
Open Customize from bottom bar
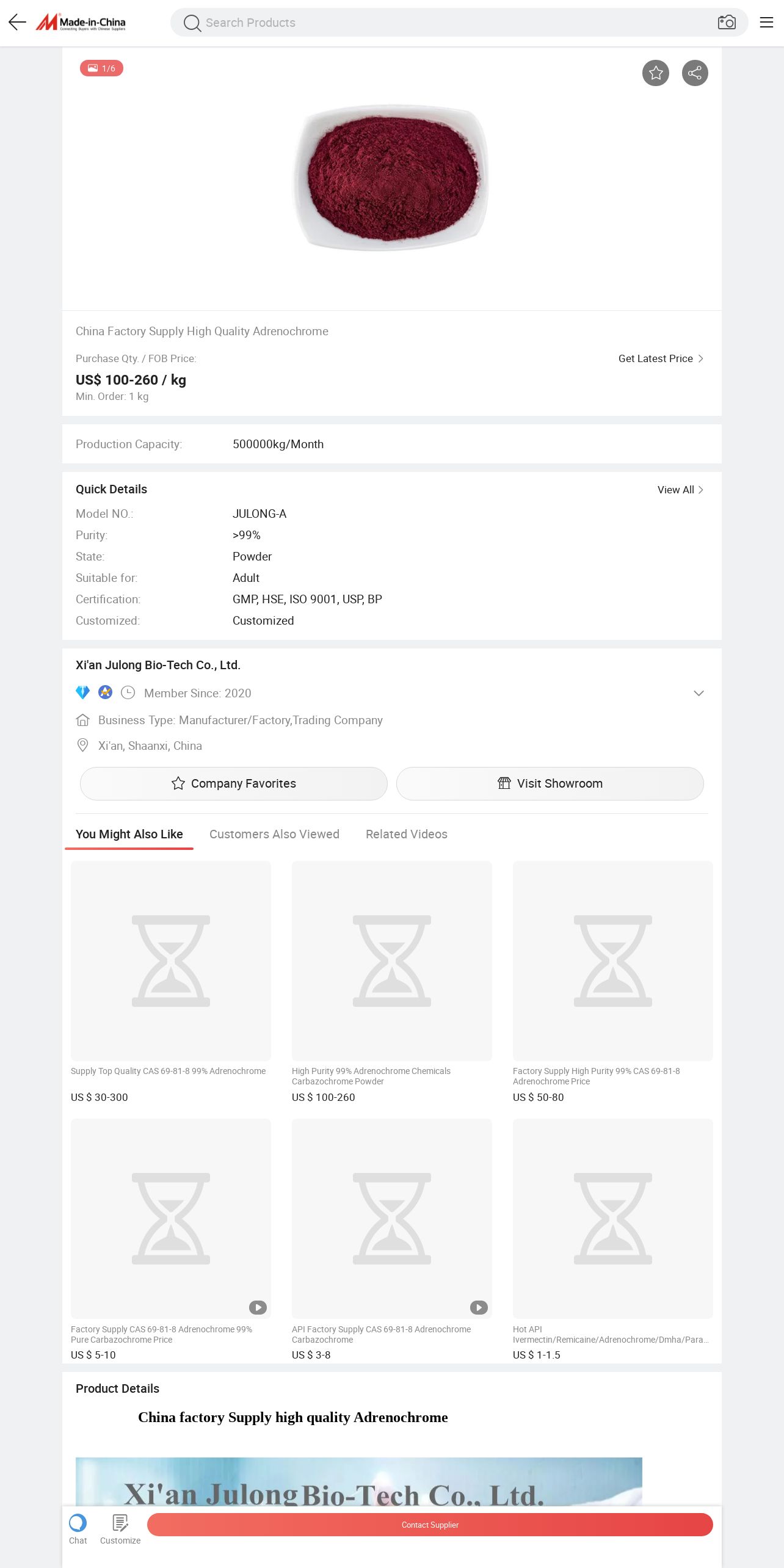120,1530
